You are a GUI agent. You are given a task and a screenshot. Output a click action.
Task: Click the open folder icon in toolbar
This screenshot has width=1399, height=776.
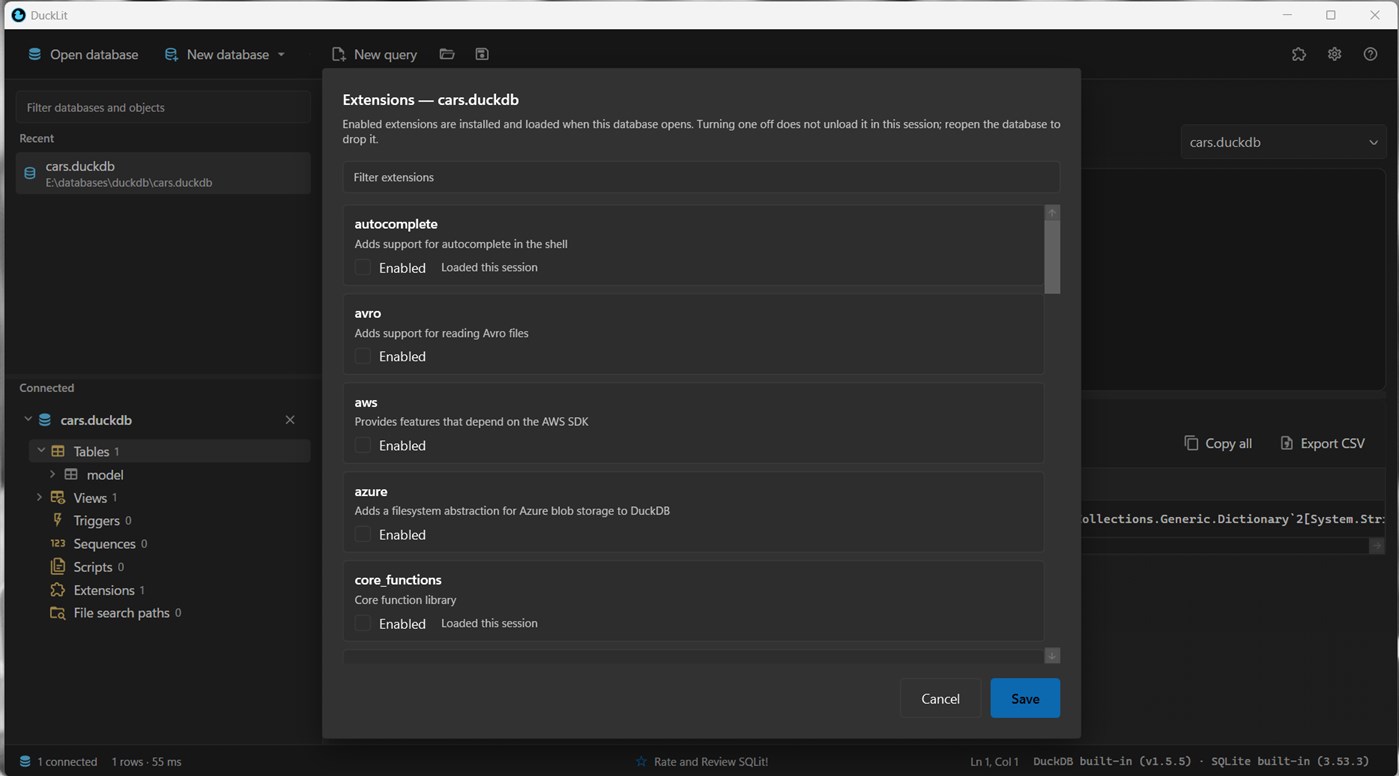click(447, 54)
